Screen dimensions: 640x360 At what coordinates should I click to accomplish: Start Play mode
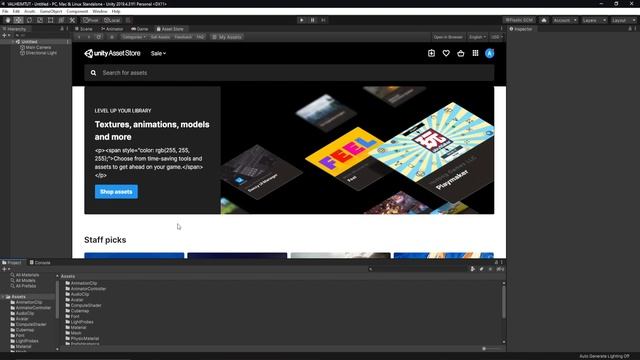click(302, 20)
